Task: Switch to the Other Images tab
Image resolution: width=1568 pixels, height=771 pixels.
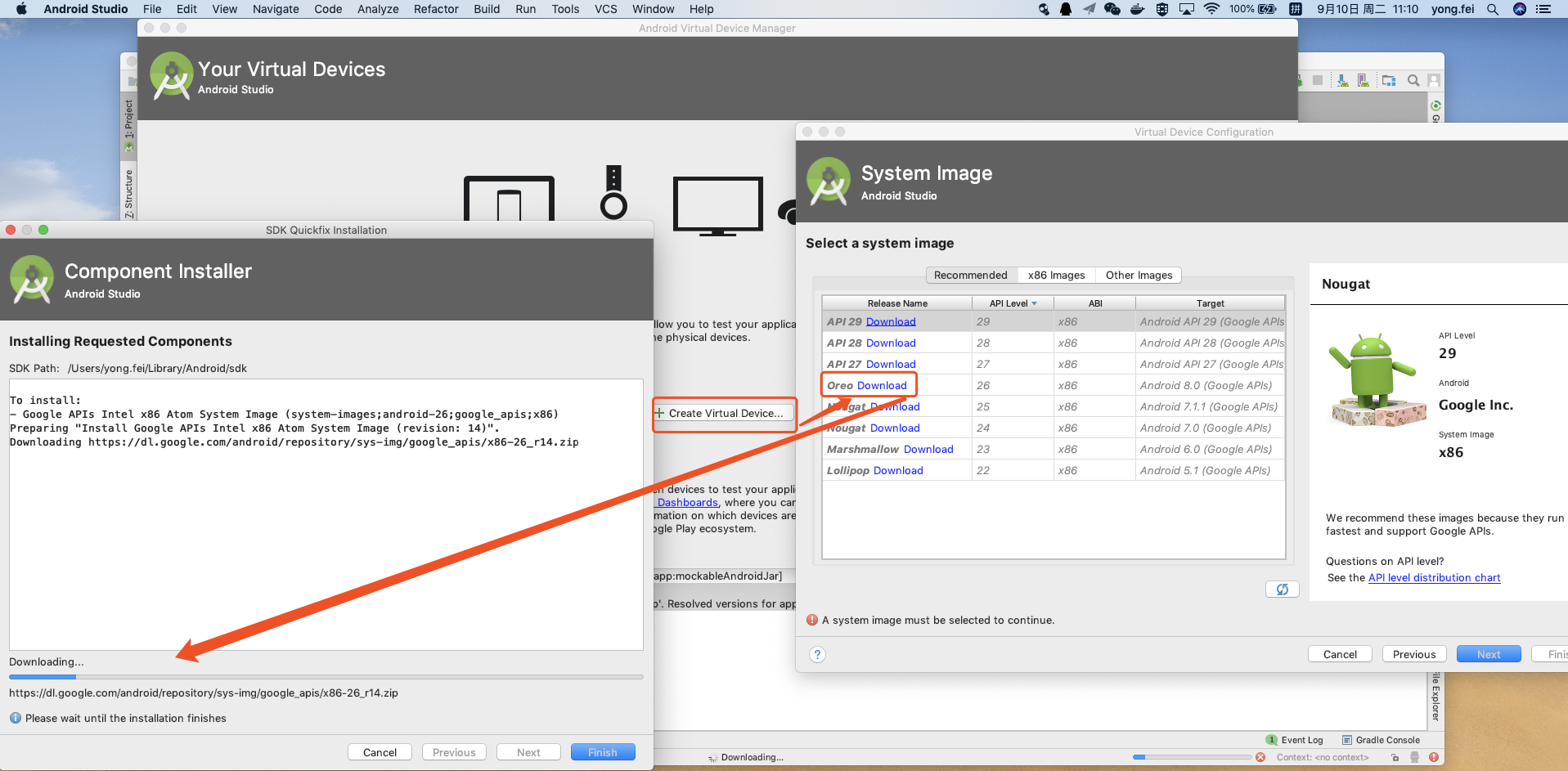Action: pyautogui.click(x=1139, y=275)
